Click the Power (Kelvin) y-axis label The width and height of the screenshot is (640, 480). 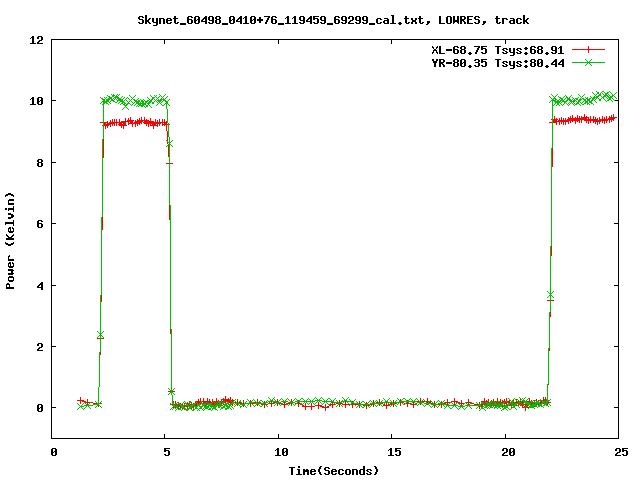10,241
